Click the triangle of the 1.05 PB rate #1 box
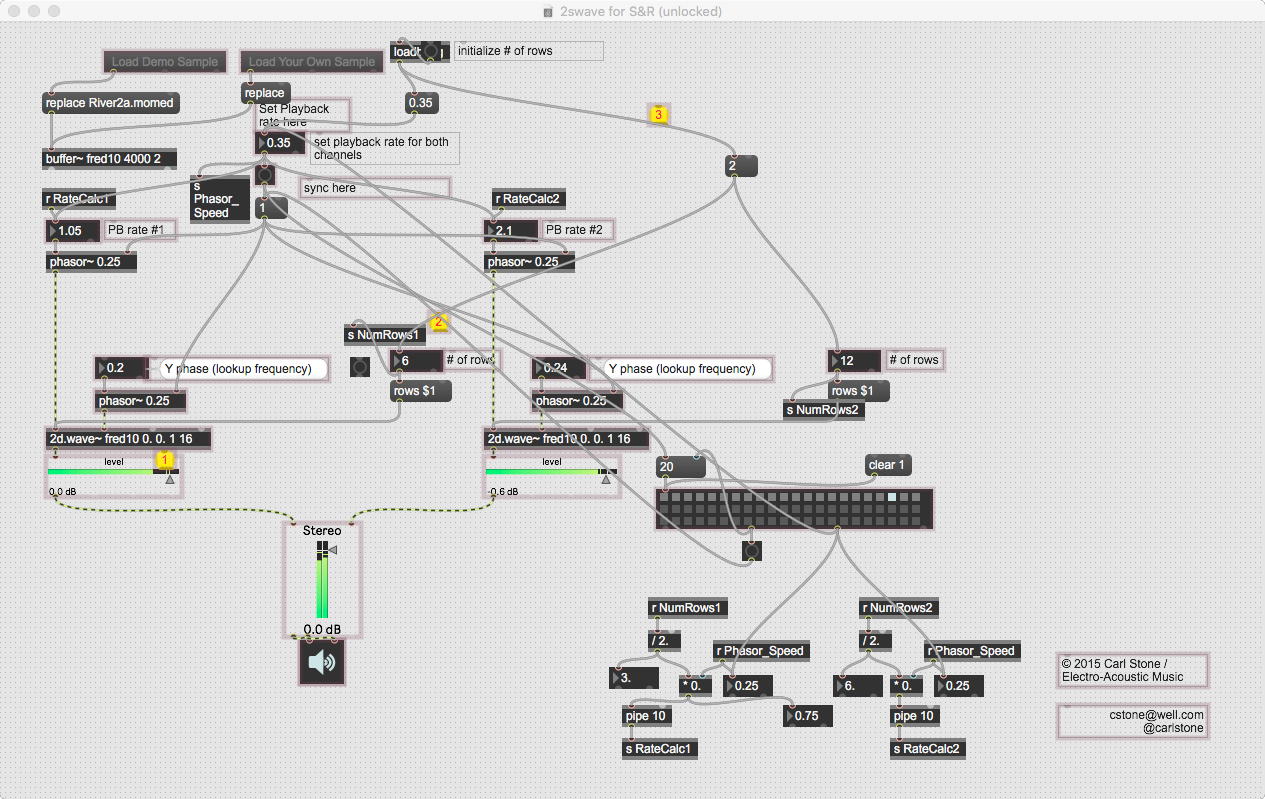This screenshot has height=799, width=1265. coord(53,231)
